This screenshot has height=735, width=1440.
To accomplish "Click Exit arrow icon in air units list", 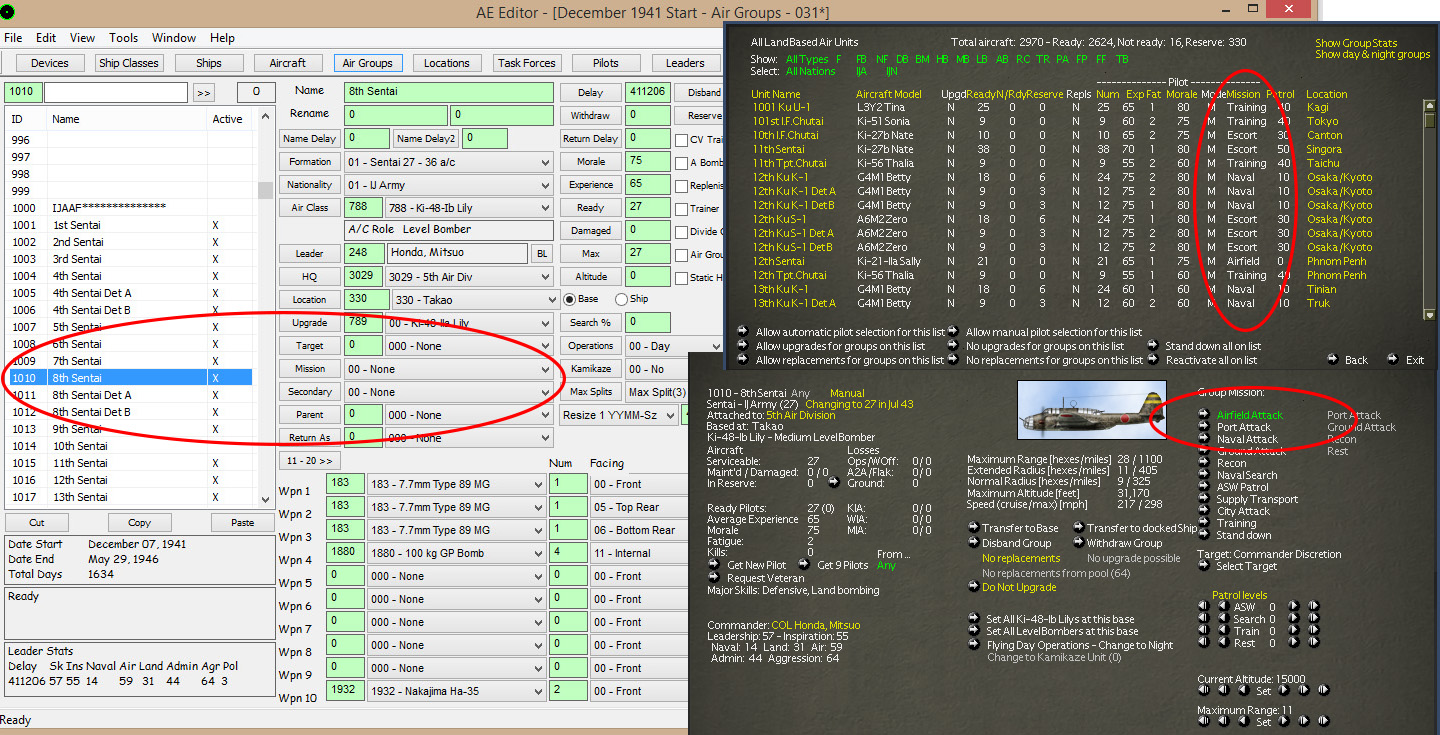I will [1394, 359].
